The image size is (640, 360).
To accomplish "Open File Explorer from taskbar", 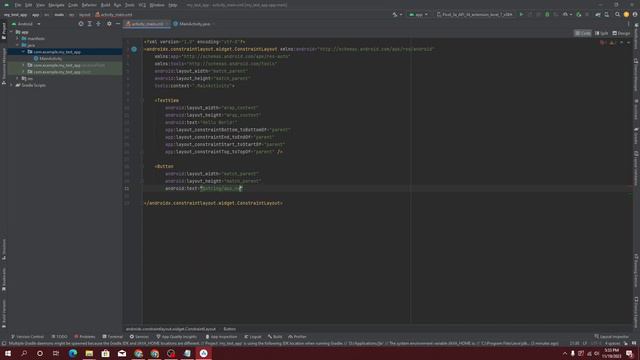I will [89, 353].
